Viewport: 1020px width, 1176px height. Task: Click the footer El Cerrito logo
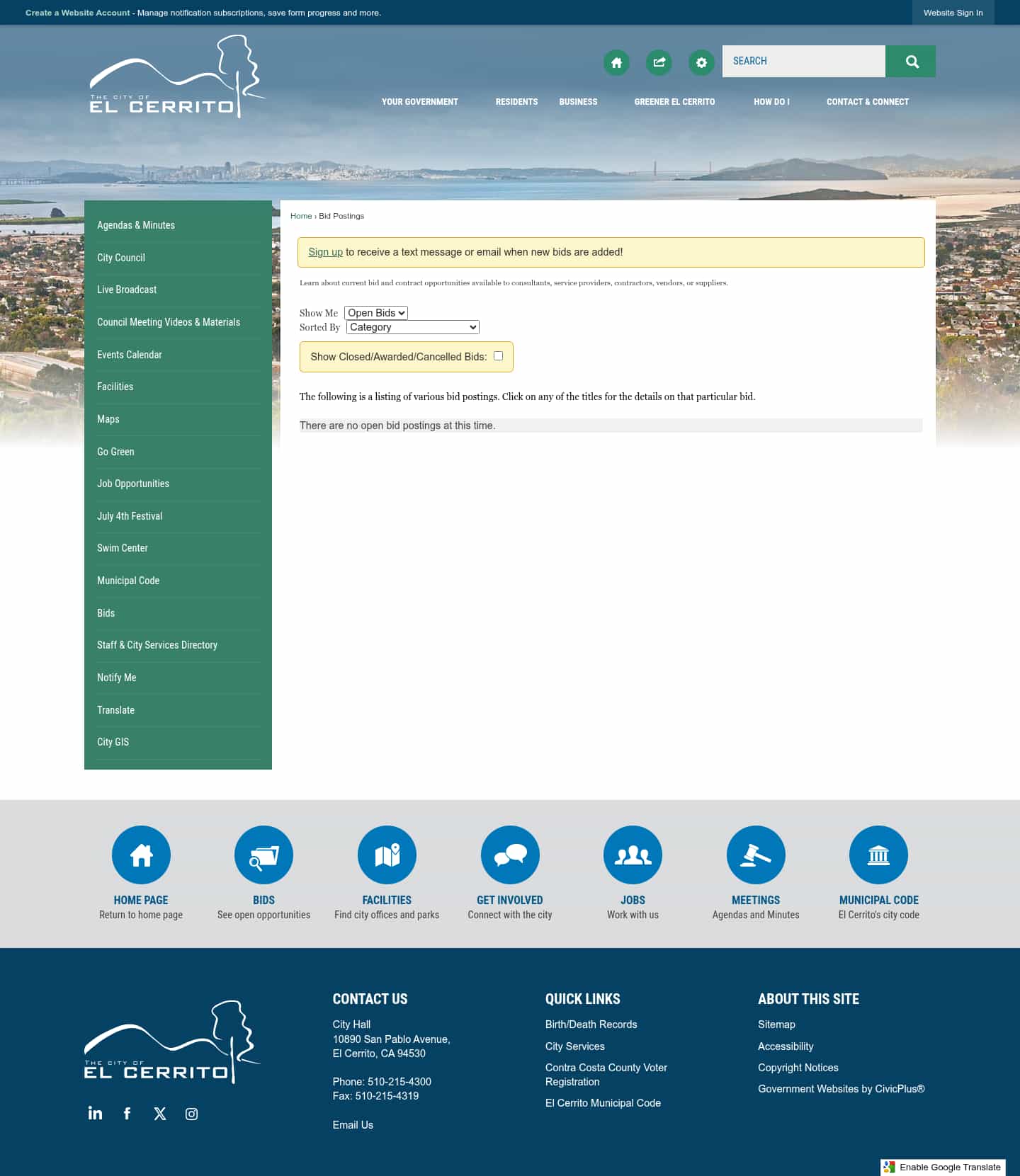[172, 1041]
